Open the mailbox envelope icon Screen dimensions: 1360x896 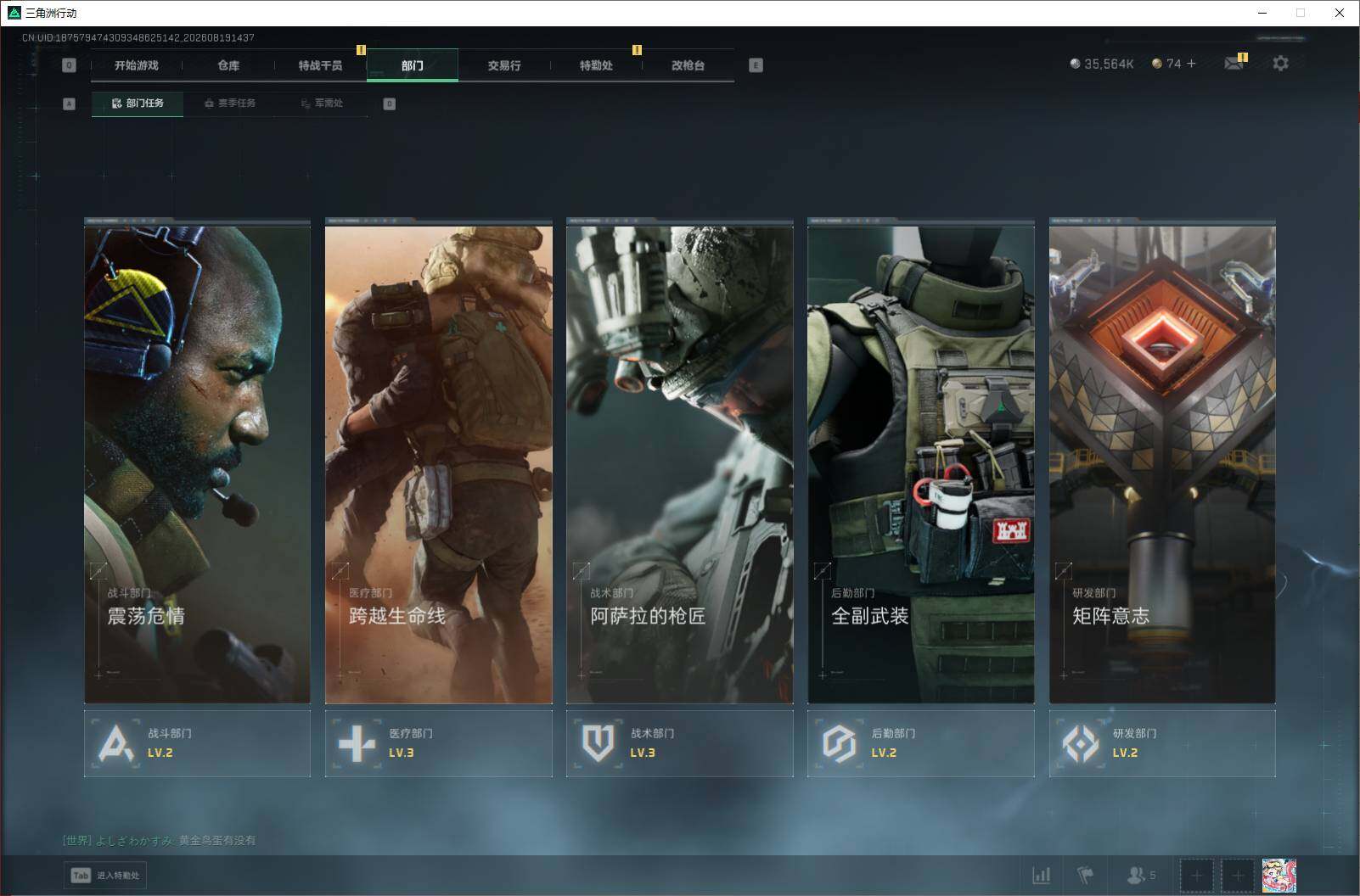tap(1234, 63)
